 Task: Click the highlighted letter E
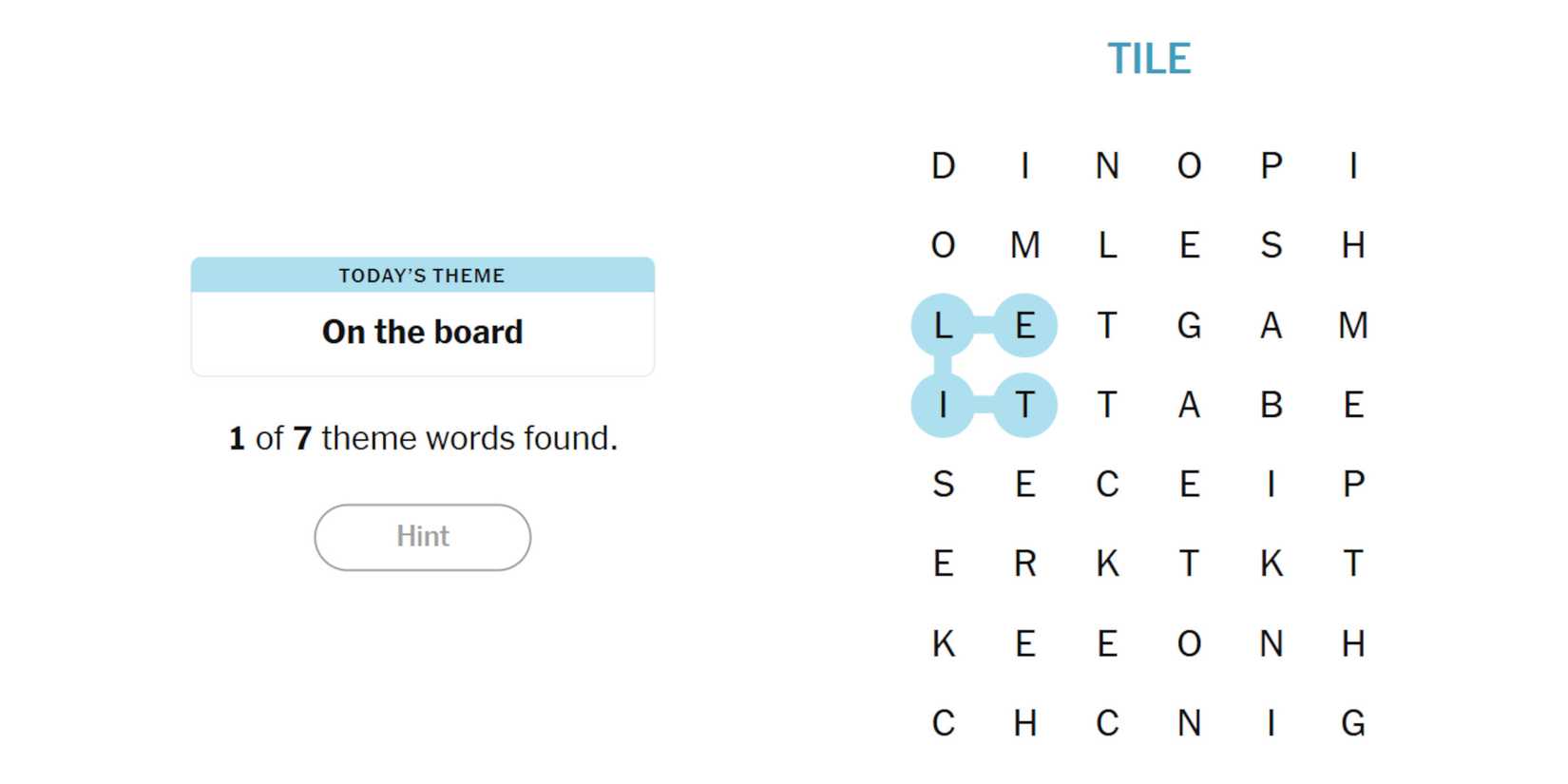click(1024, 325)
